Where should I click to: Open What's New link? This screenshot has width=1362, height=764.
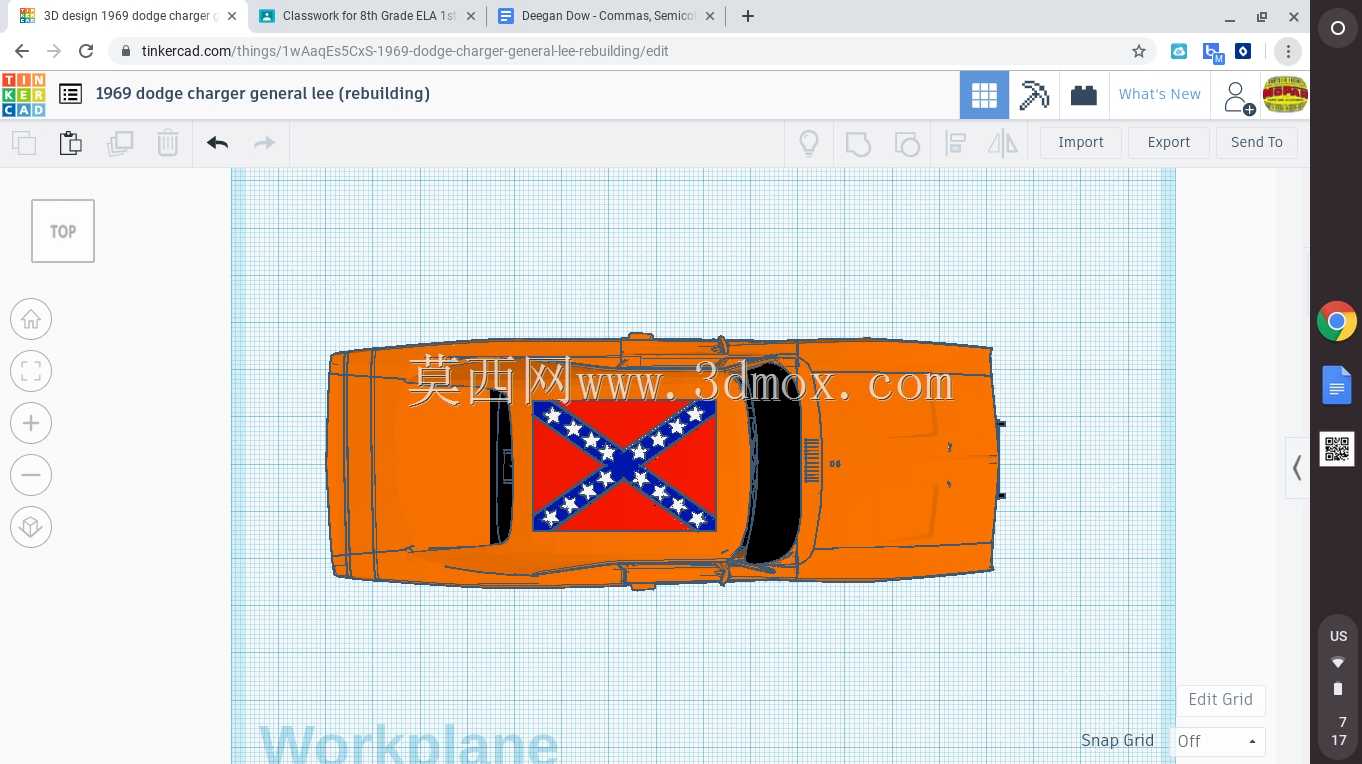pyautogui.click(x=1160, y=94)
